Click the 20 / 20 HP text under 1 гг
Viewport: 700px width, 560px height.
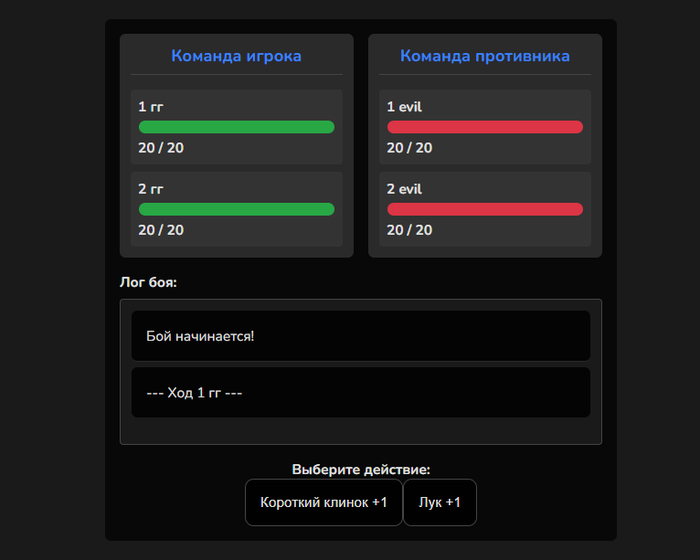(x=161, y=148)
